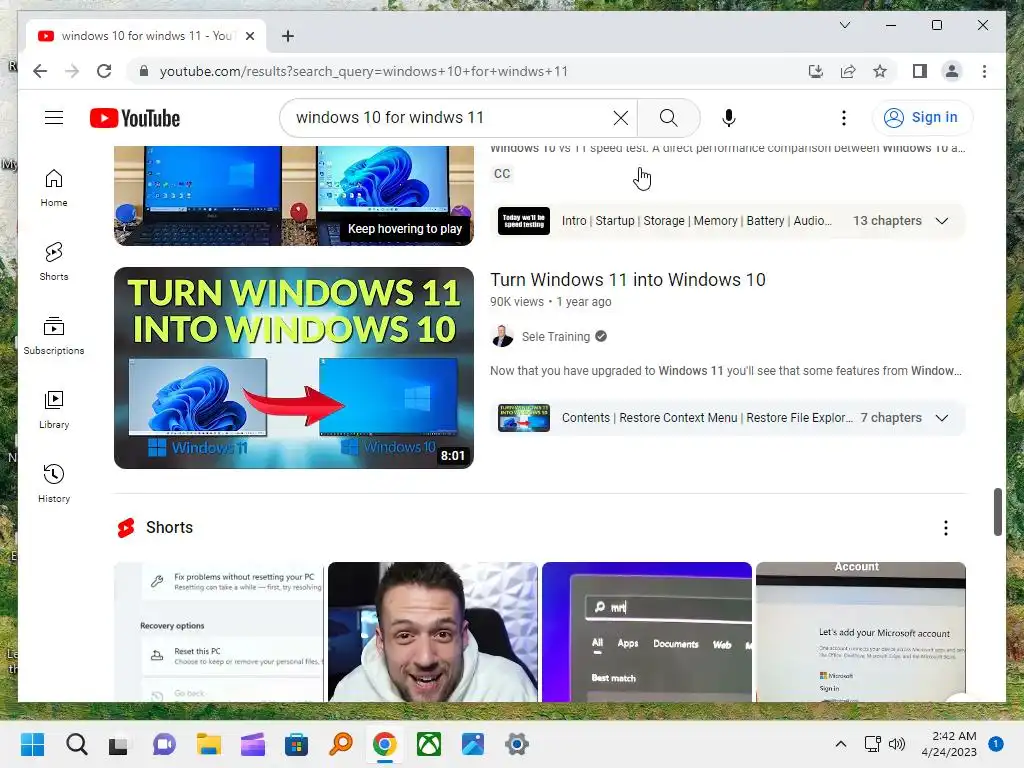Click the YouTube logo
Screen dimensions: 1024x768
(x=135, y=118)
